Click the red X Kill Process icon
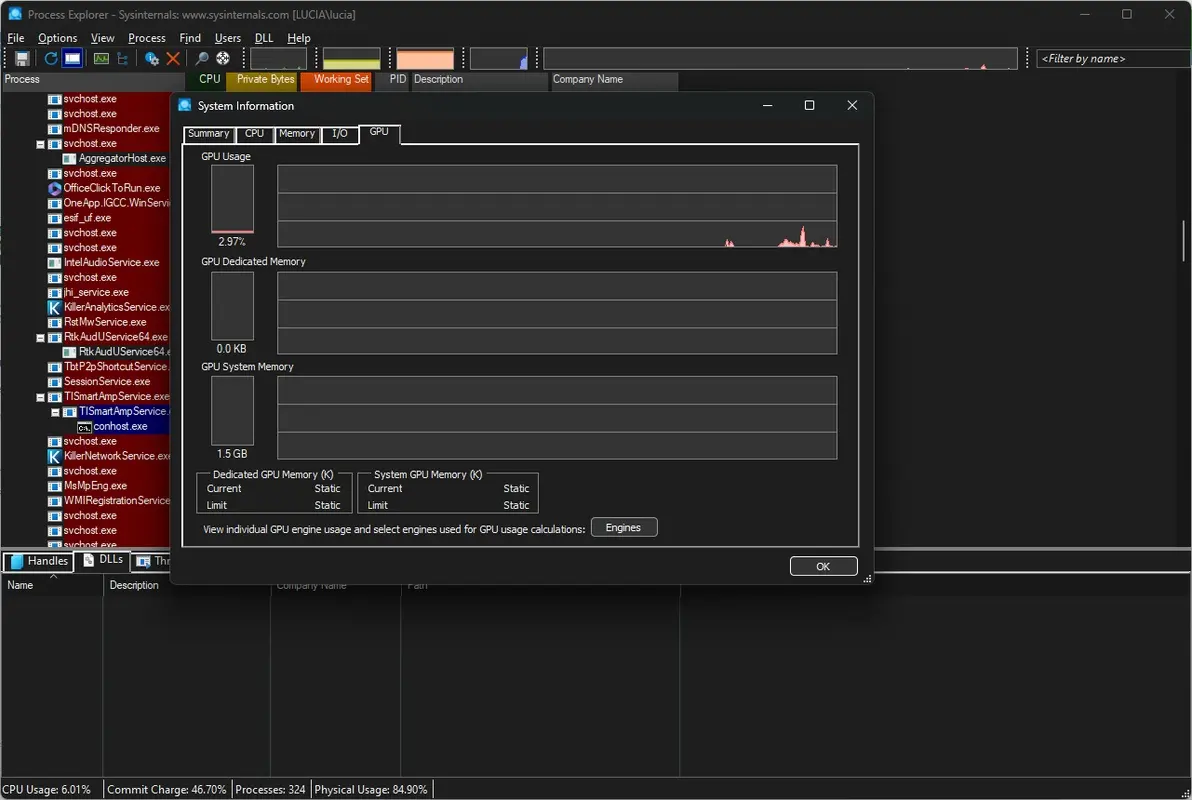Screen dimensions: 1192x800 [x=173, y=59]
